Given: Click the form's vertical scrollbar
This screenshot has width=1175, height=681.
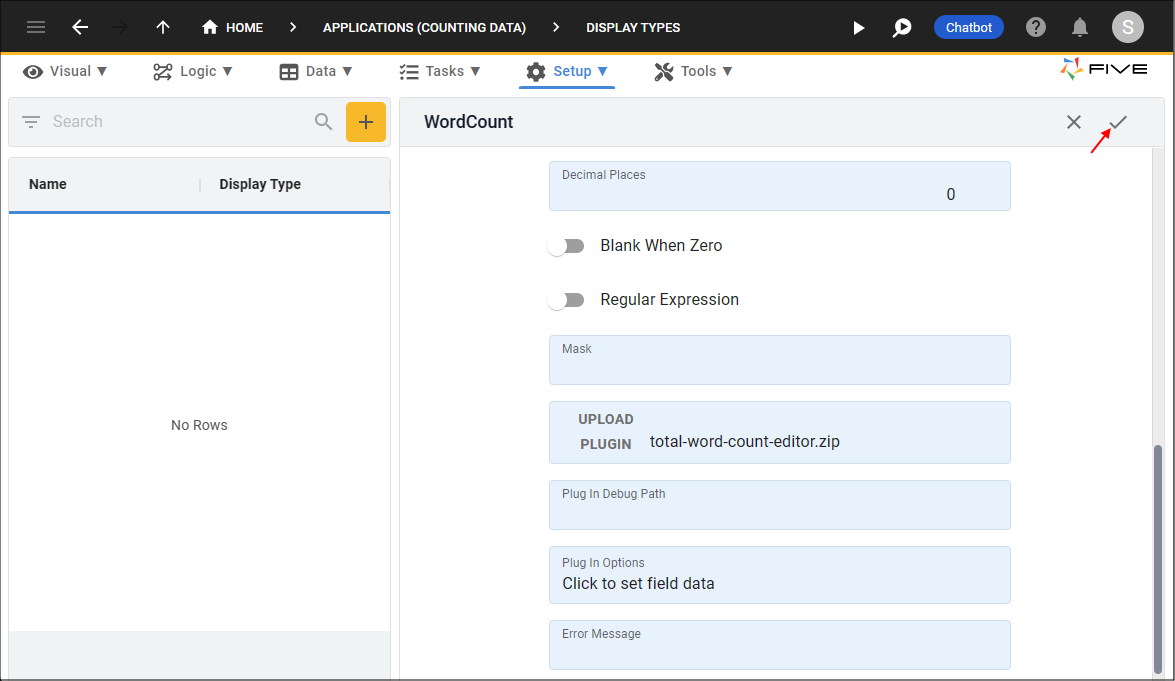Looking at the screenshot, I should coord(1158,558).
